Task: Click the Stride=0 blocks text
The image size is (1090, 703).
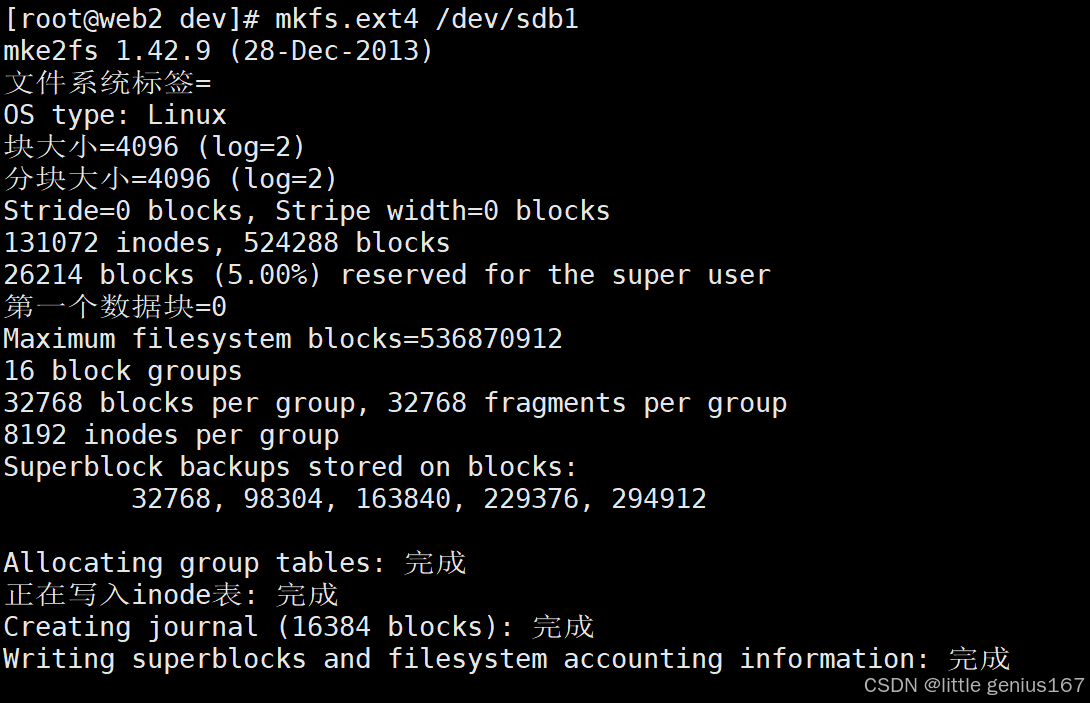Action: coord(124,211)
